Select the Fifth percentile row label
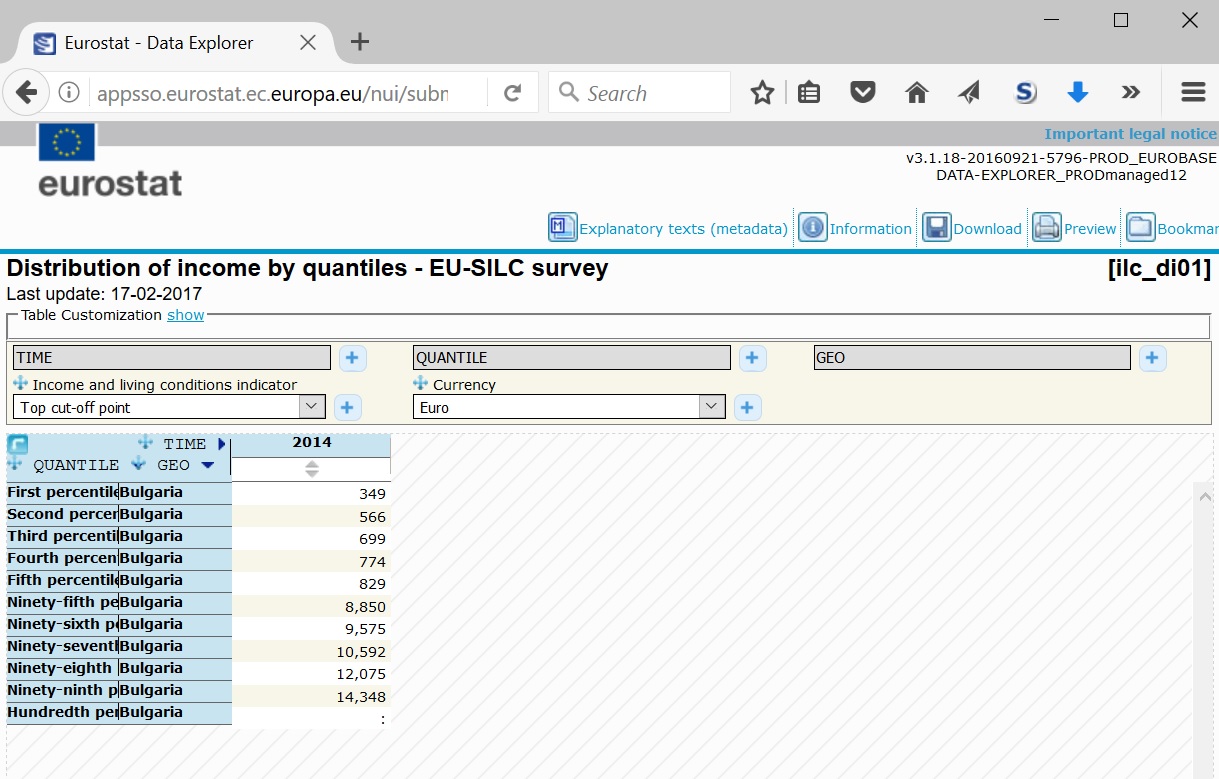Image resolution: width=1219 pixels, height=779 pixels. tap(62, 580)
